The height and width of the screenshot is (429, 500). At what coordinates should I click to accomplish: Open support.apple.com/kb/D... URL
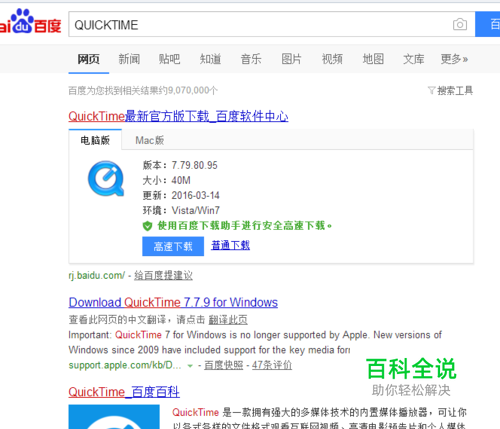(x=125, y=365)
